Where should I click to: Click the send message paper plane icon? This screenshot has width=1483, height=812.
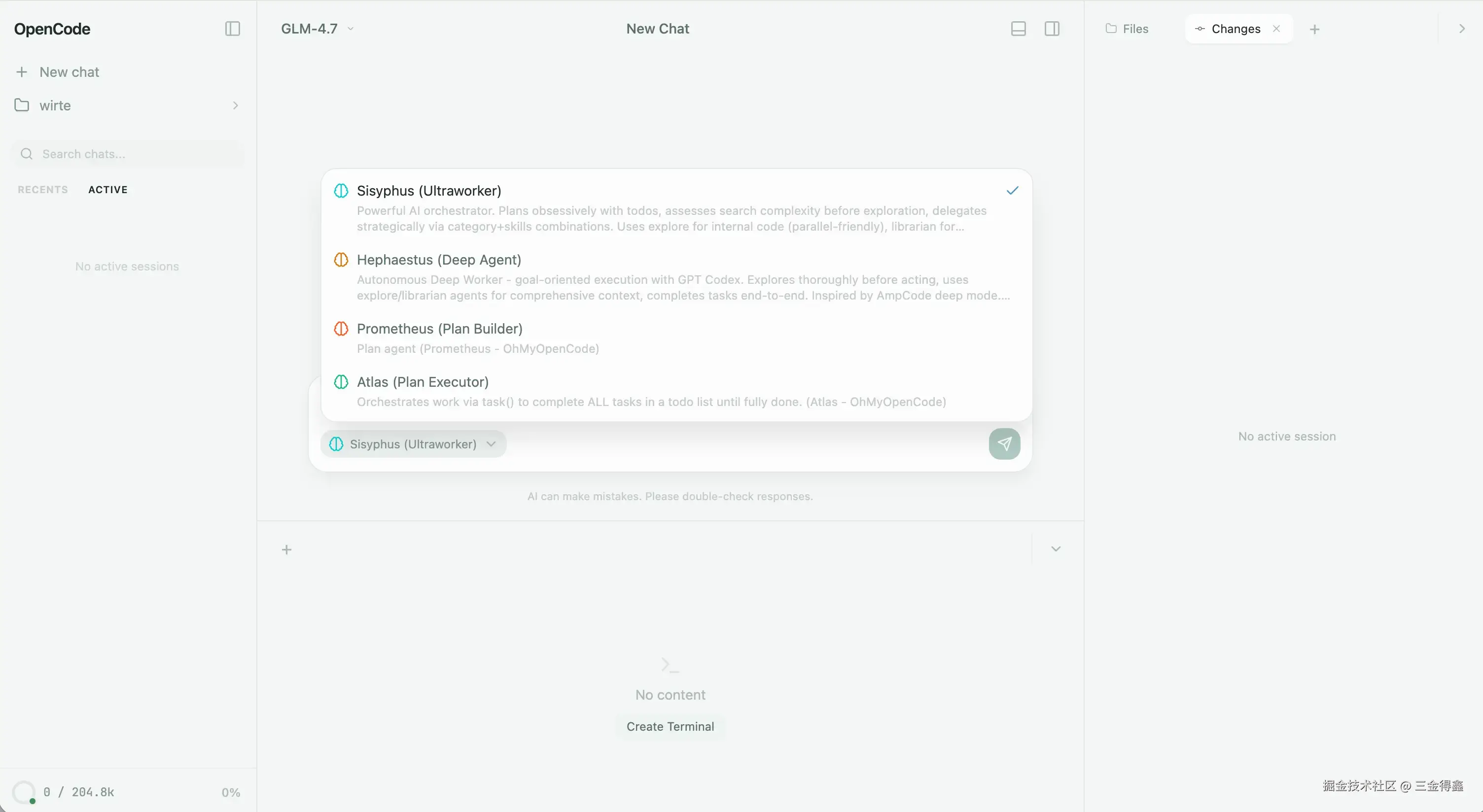pyautogui.click(x=1004, y=444)
